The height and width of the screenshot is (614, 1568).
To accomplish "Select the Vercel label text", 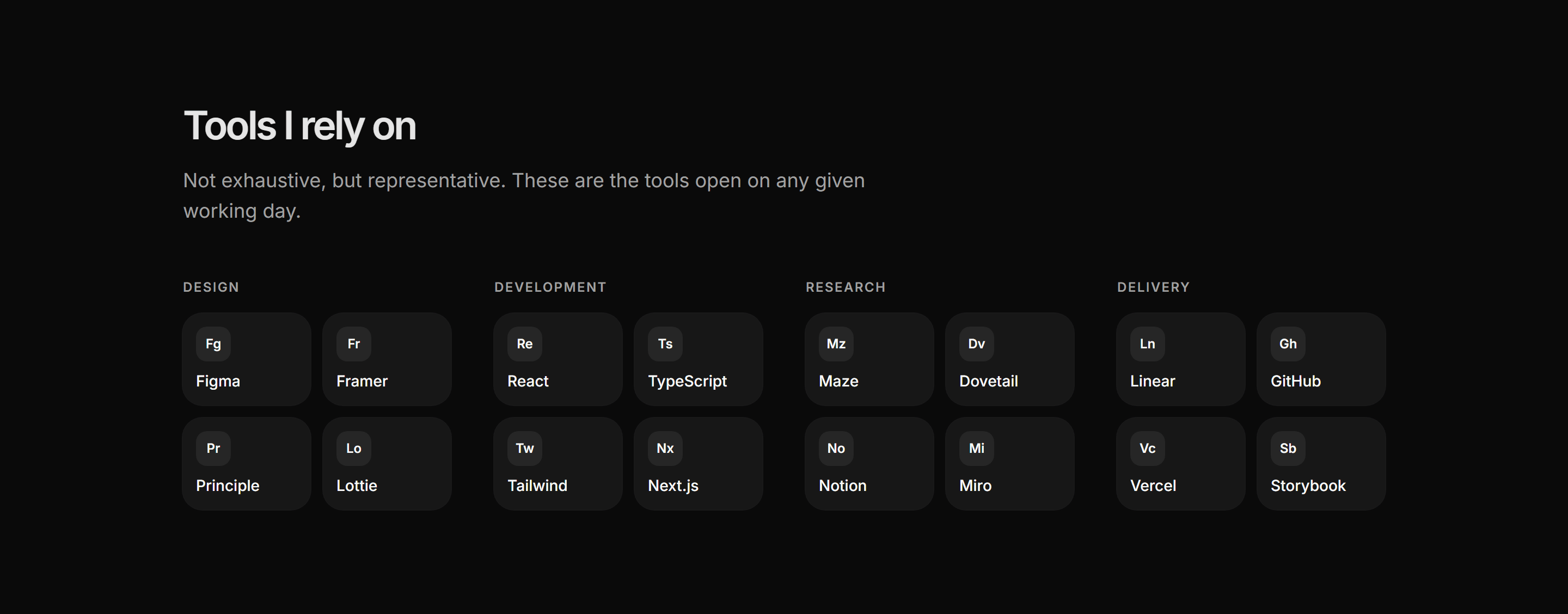I will [x=1154, y=486].
